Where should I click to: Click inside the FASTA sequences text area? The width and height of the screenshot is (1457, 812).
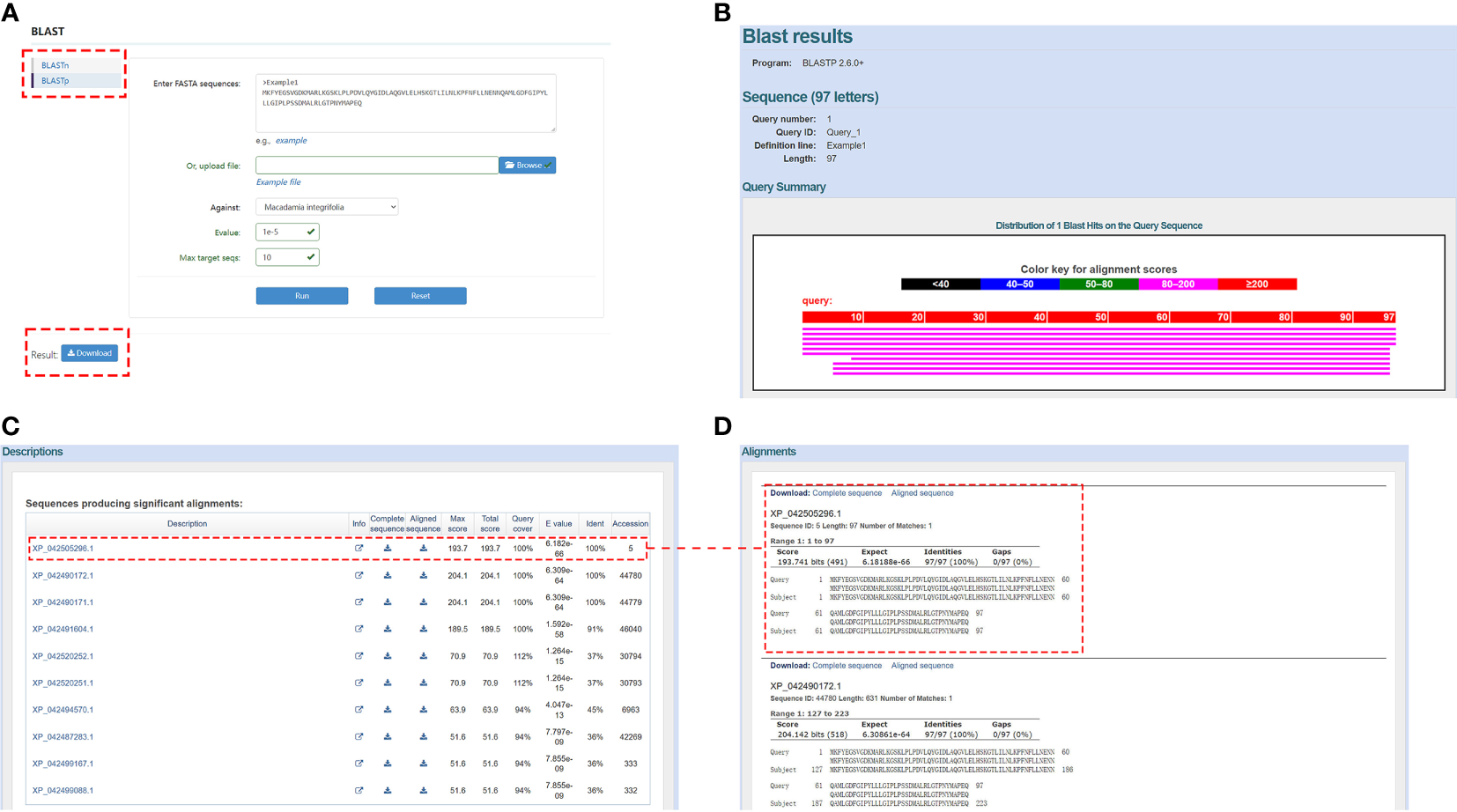click(405, 103)
